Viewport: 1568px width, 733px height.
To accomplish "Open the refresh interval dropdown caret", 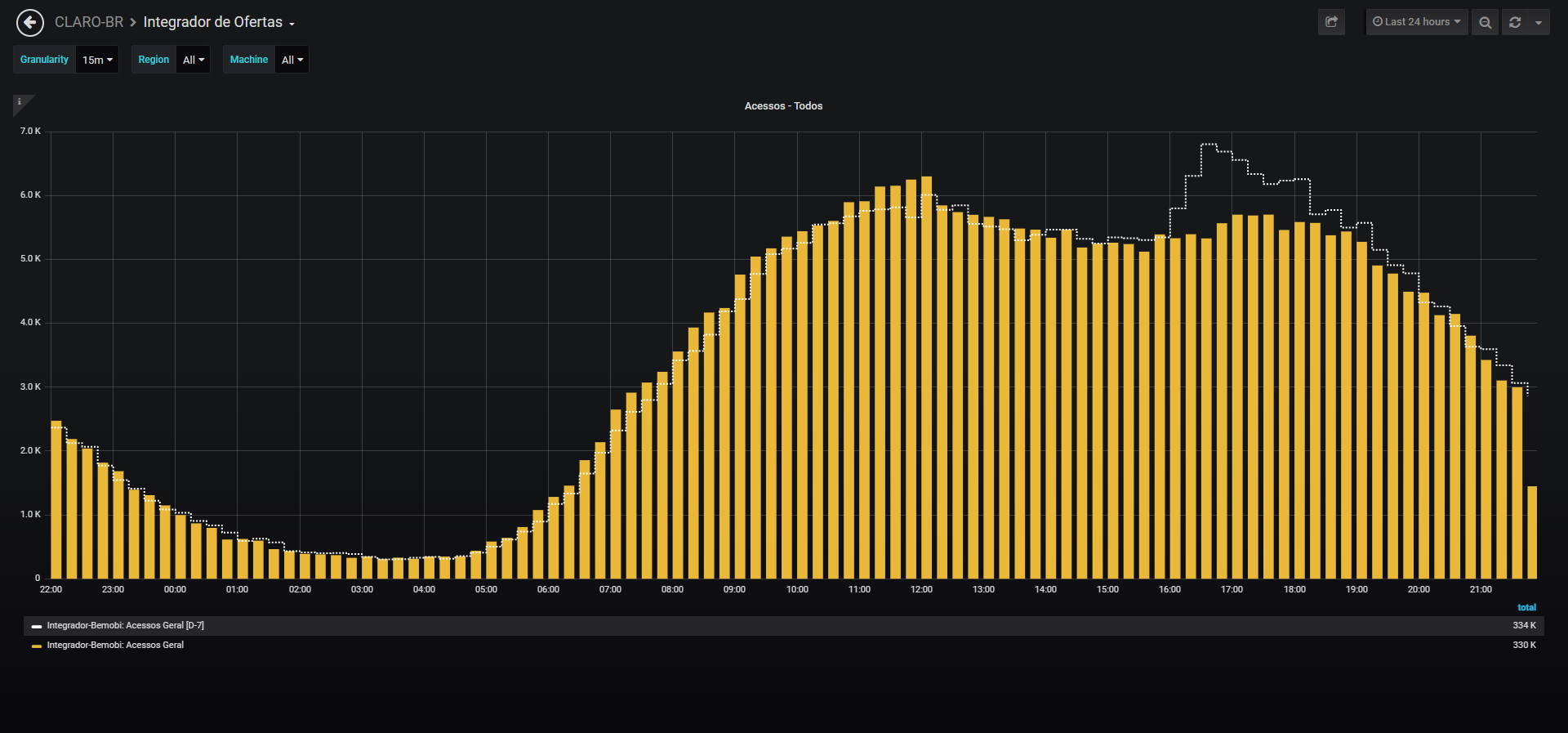I will [x=1539, y=22].
